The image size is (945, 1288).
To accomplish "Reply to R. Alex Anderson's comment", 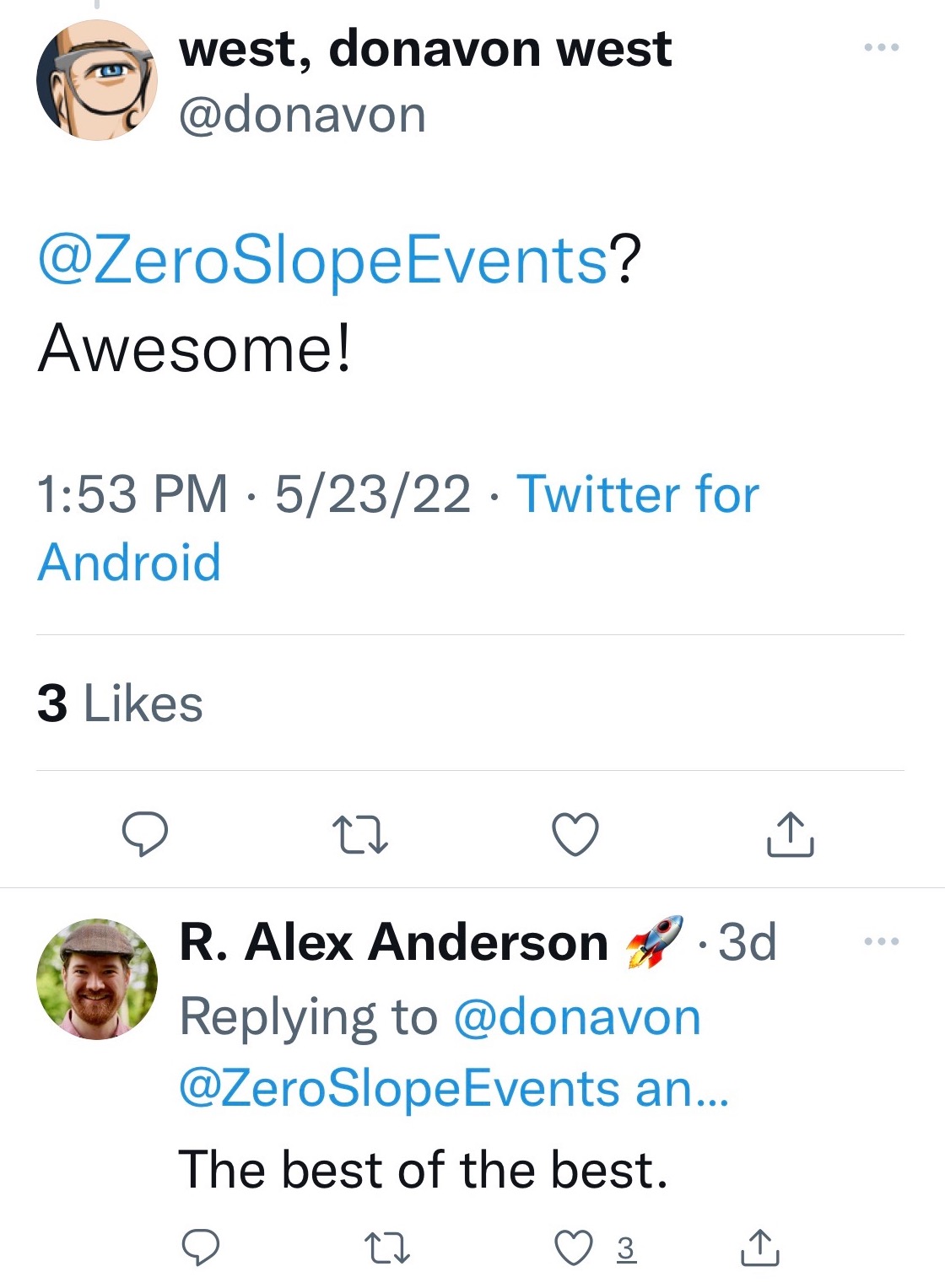I will click(x=201, y=1248).
